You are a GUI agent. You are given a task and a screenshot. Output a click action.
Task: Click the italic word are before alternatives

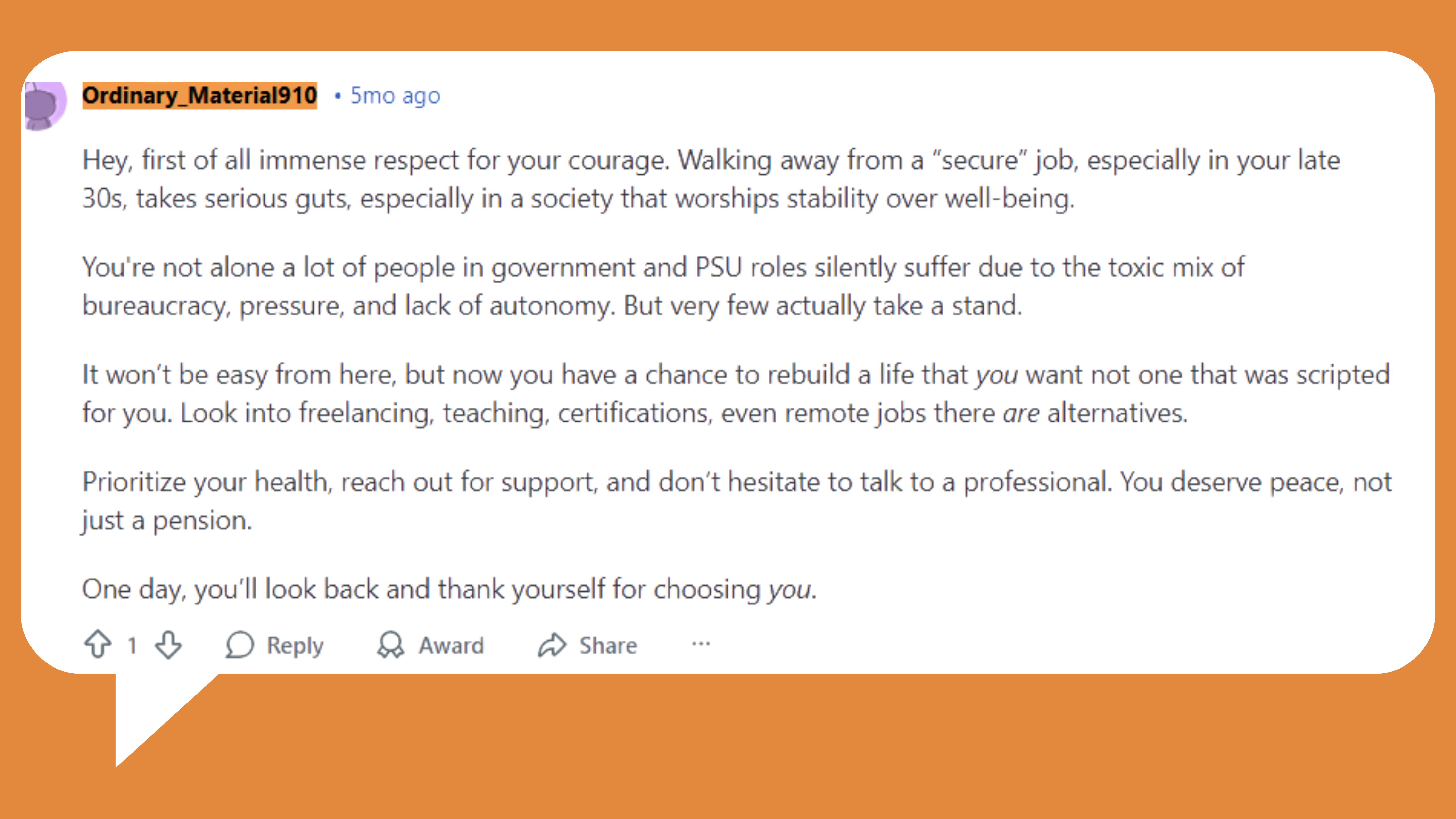click(x=1021, y=414)
